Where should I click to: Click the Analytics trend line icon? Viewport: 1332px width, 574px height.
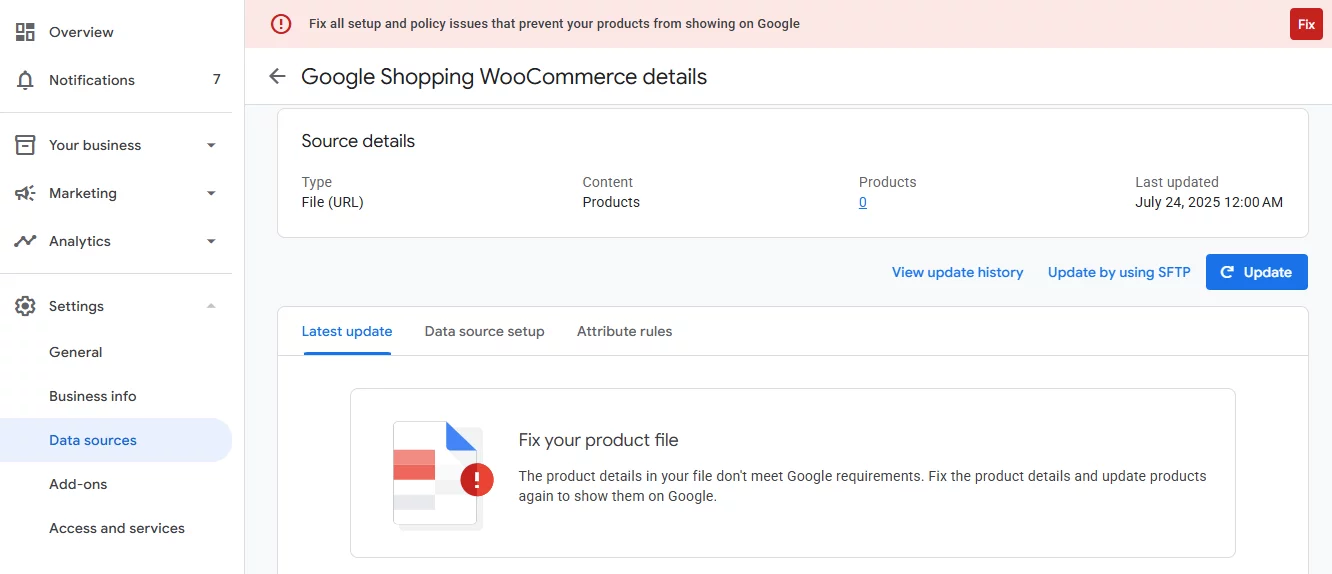(25, 241)
